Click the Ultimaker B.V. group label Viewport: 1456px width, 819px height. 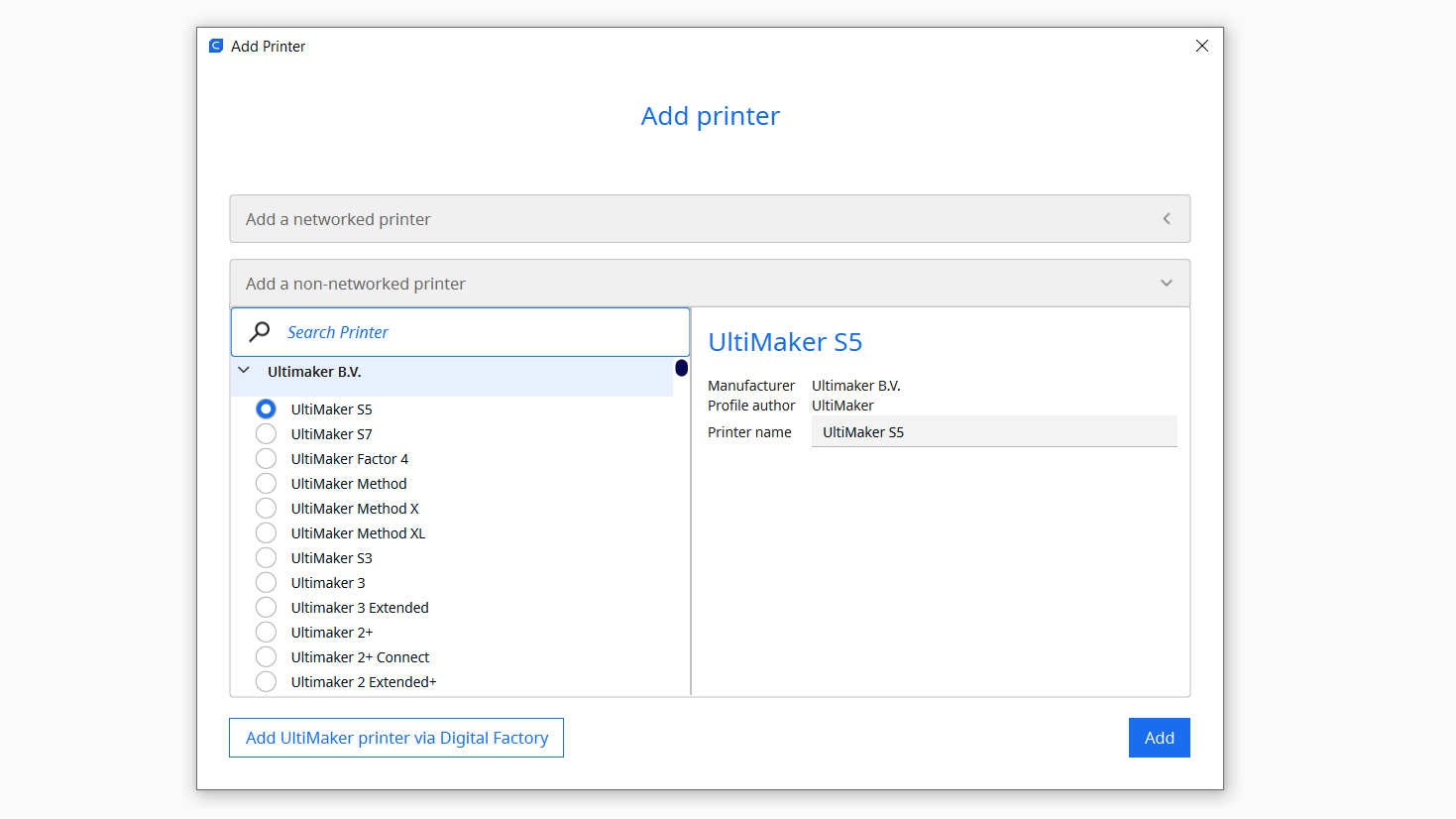[x=314, y=372]
